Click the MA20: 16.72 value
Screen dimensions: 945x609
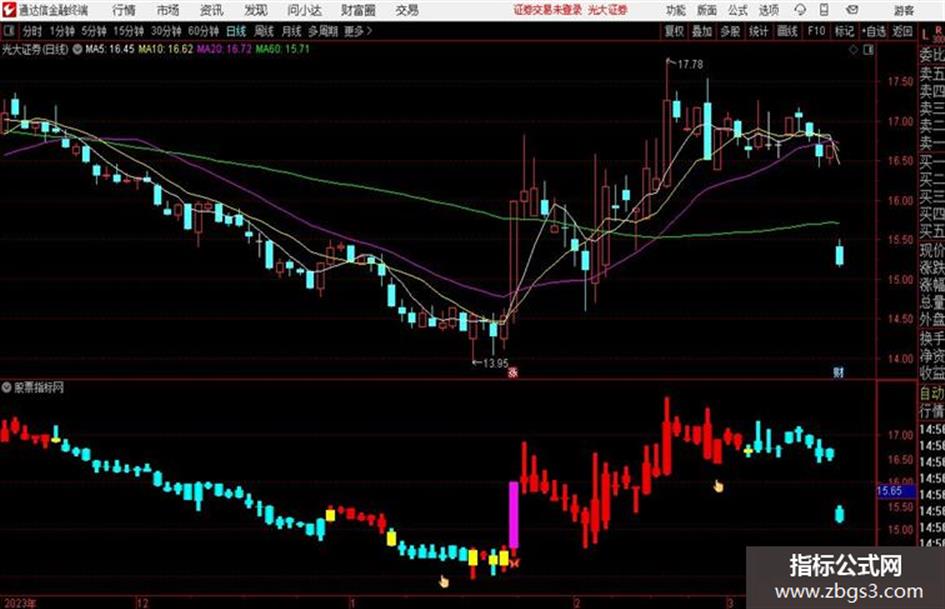point(224,49)
